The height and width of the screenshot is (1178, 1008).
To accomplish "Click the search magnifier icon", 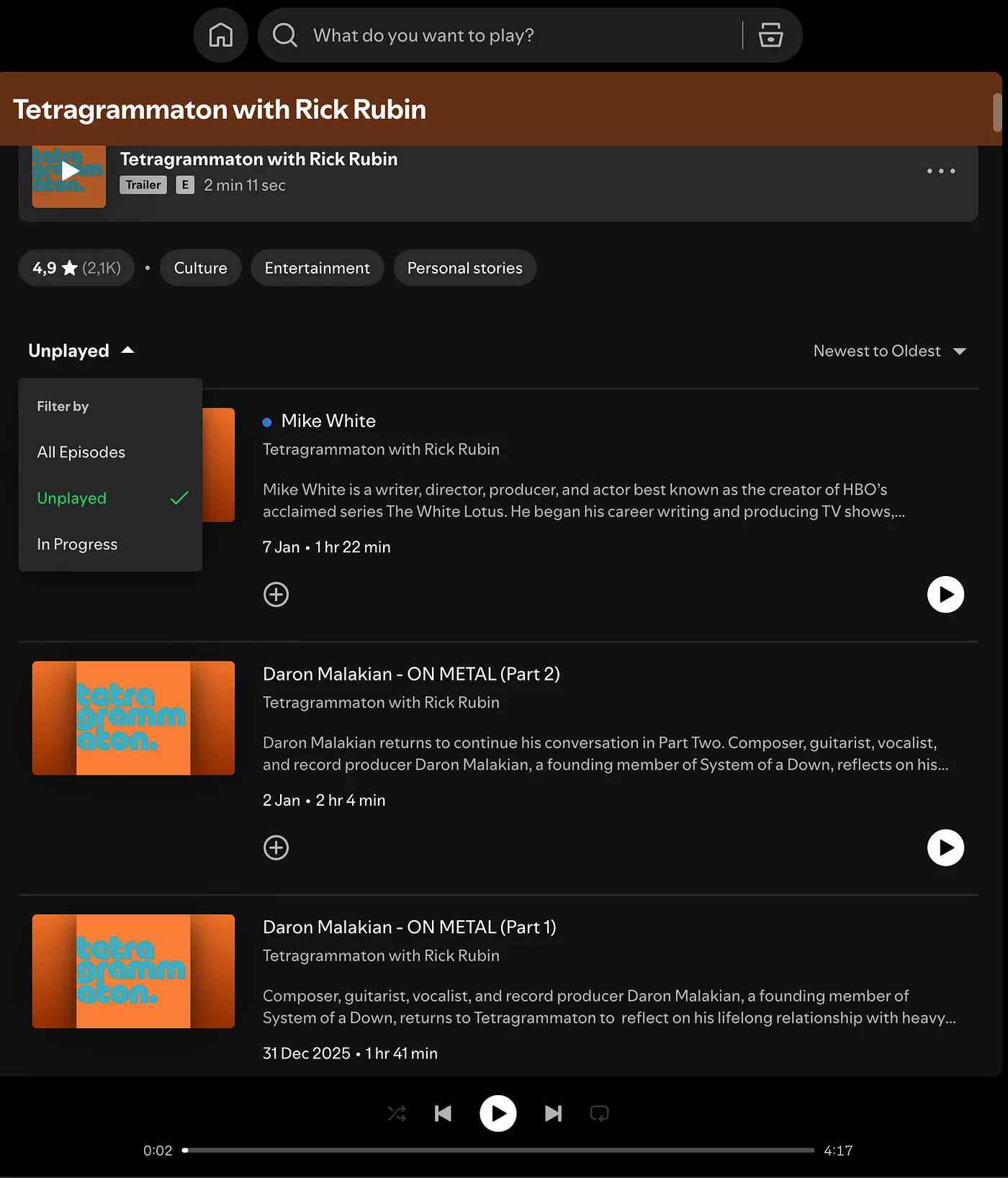I will 285,35.
